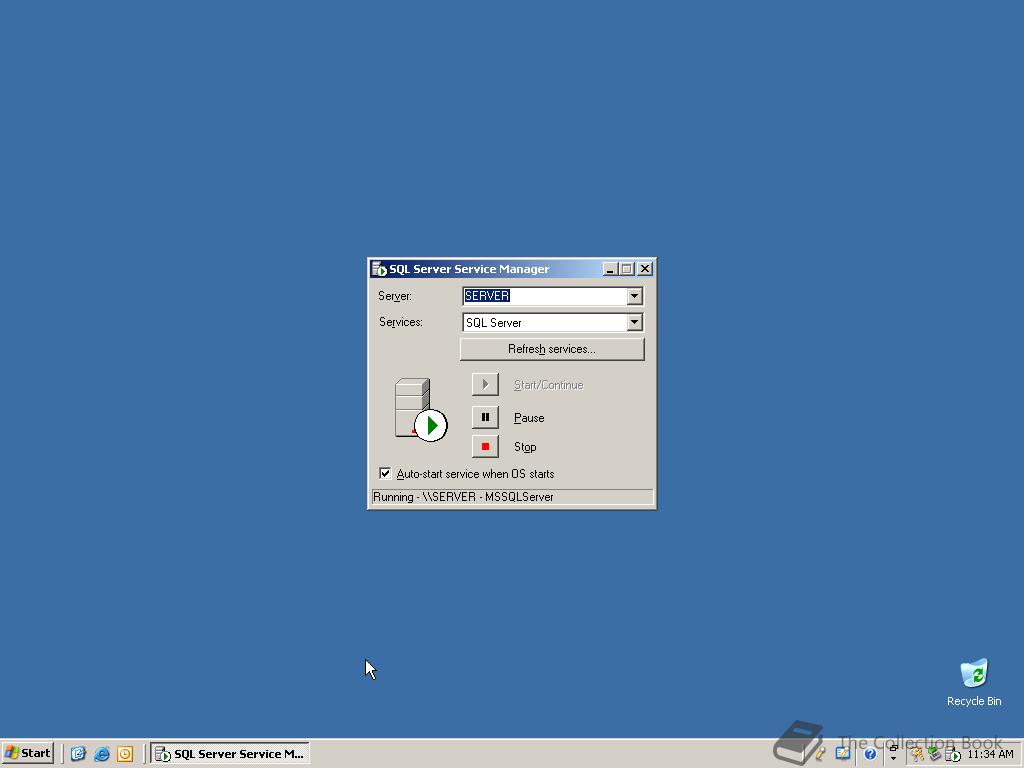Click the SQL Server Service Manager tray icon
The width and height of the screenshot is (1024, 768).
click(x=953, y=755)
